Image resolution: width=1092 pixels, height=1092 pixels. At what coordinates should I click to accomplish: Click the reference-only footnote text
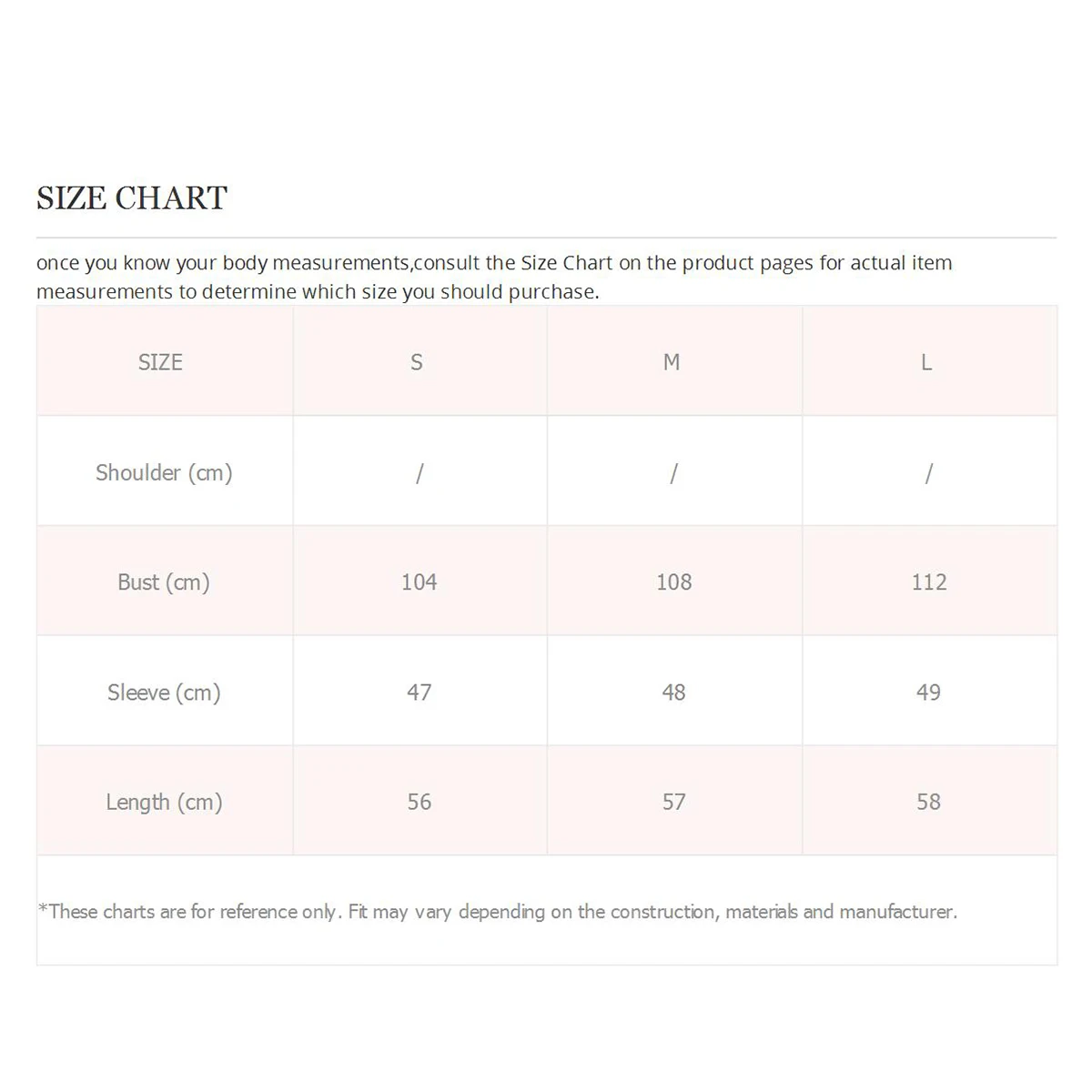(498, 911)
